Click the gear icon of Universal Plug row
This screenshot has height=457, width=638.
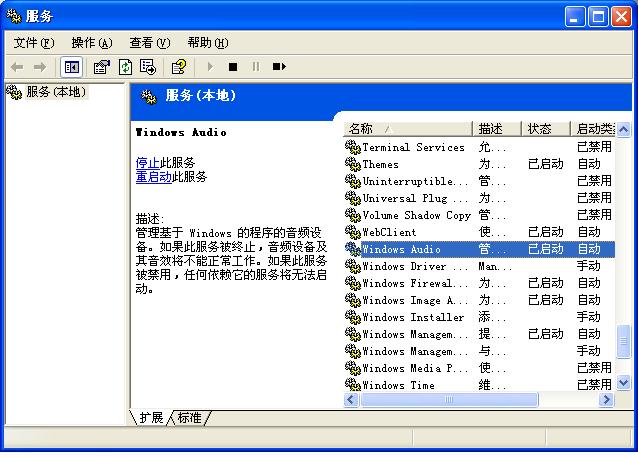pyautogui.click(x=353, y=198)
